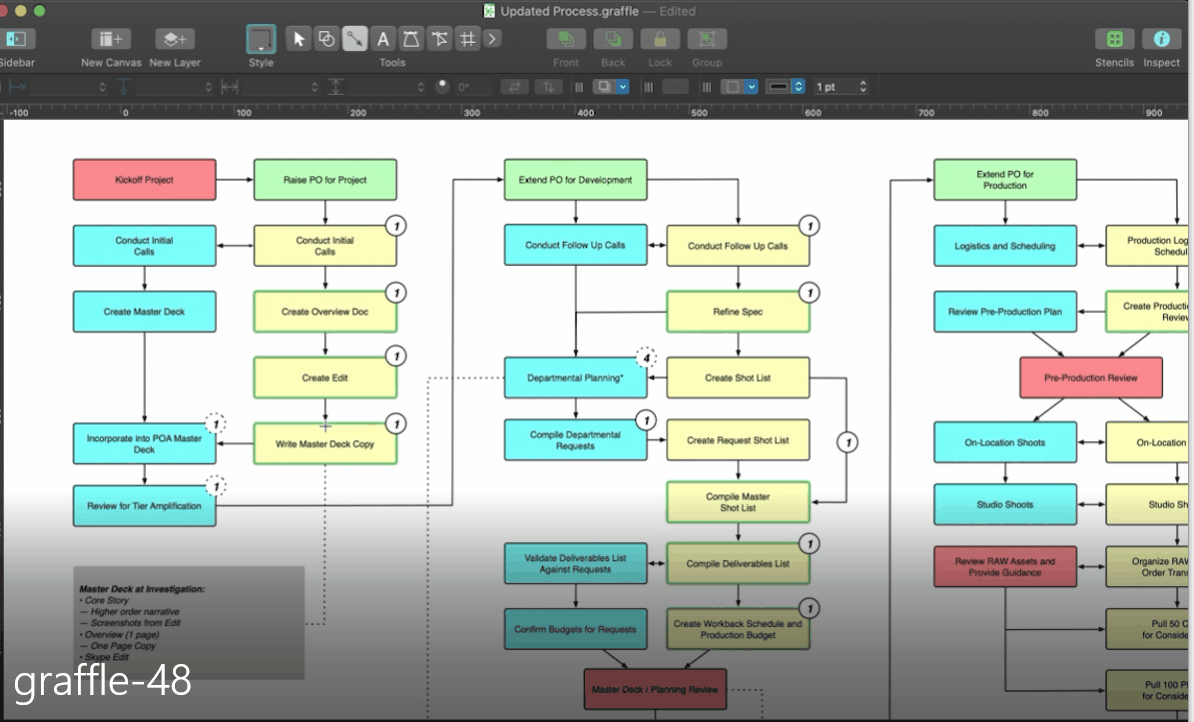Select the Raise PO for Project box

pyautogui.click(x=325, y=180)
